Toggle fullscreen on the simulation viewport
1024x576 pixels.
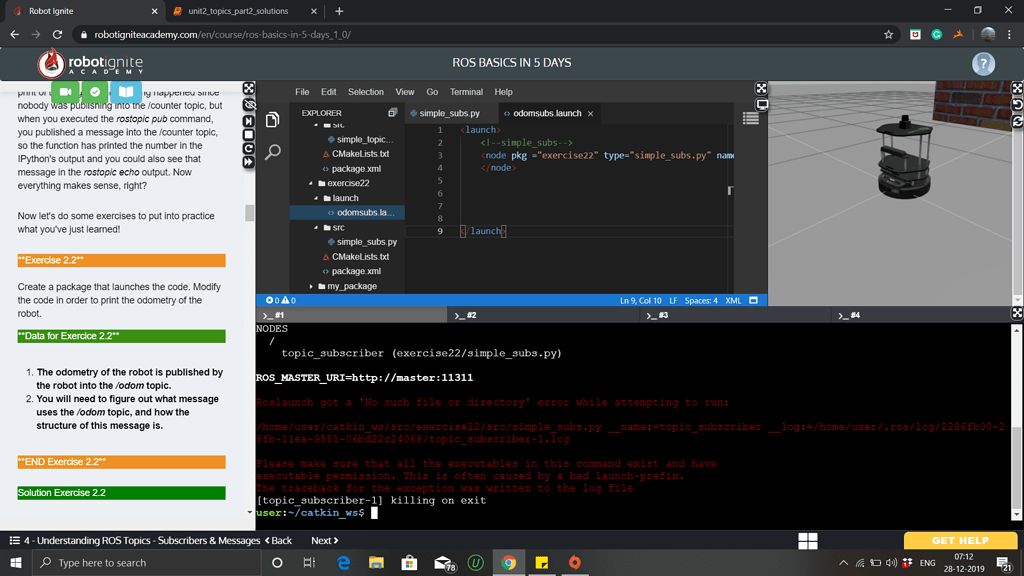click(x=1014, y=88)
